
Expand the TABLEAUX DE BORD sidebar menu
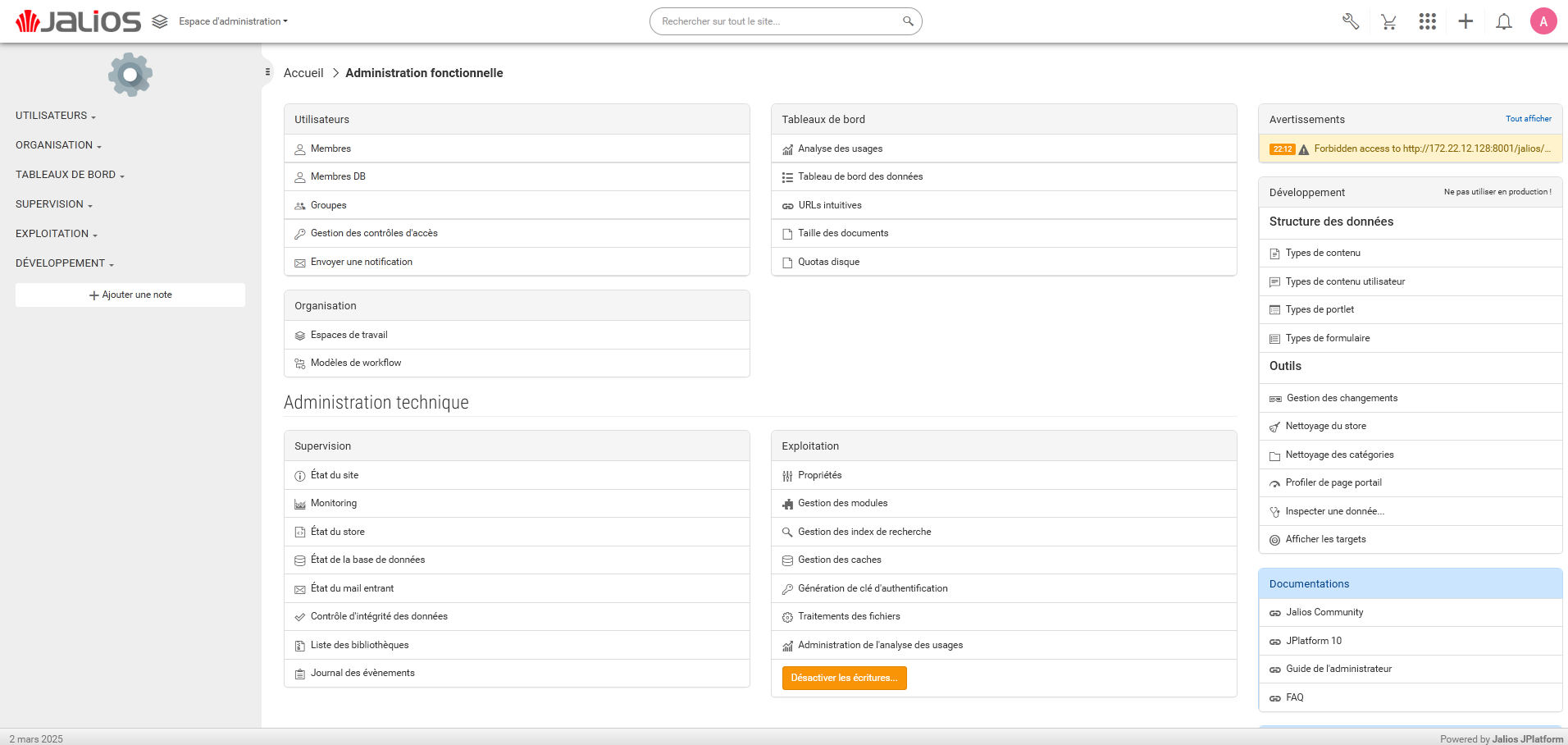click(x=70, y=175)
